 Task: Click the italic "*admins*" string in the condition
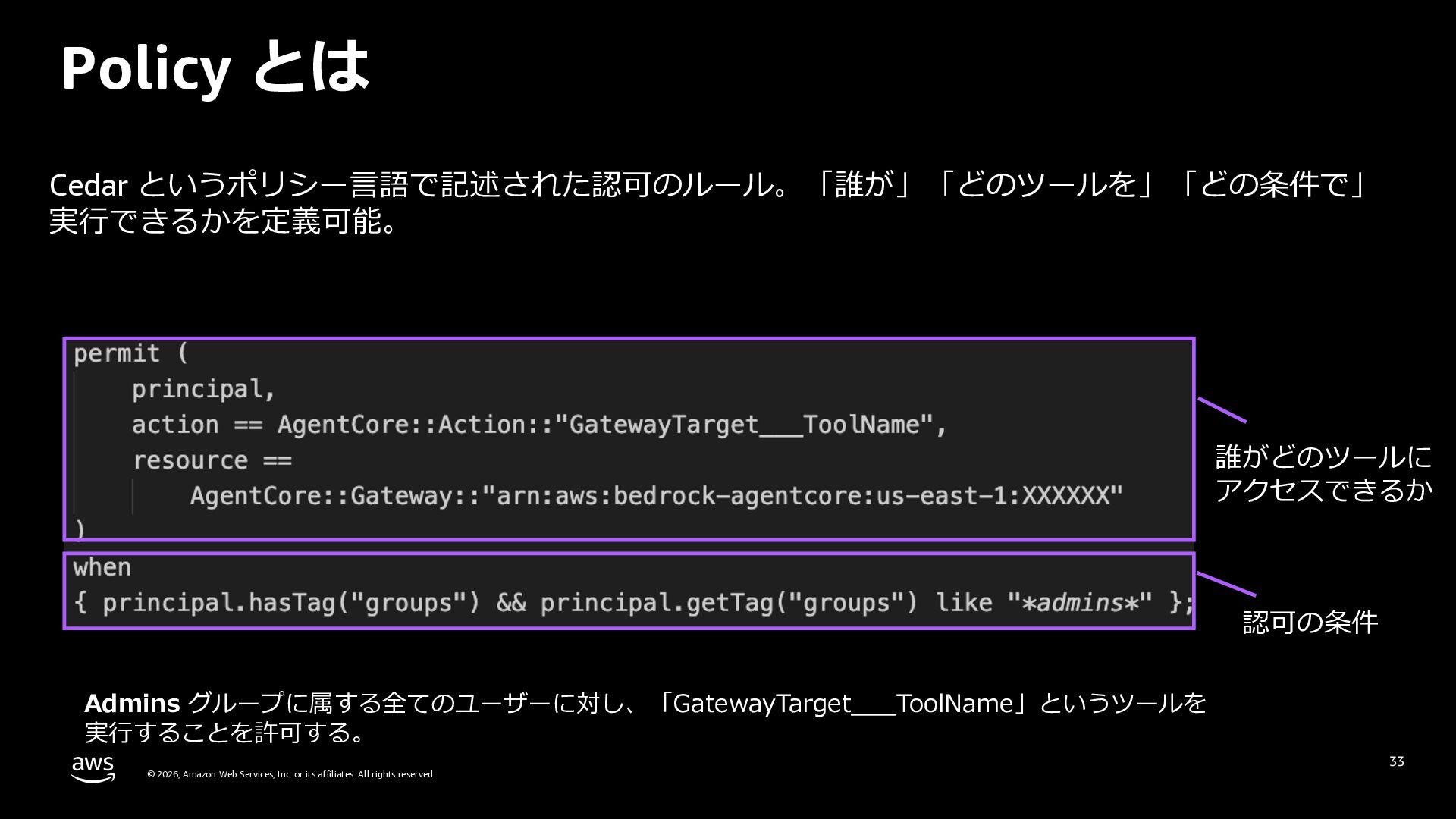1080,603
